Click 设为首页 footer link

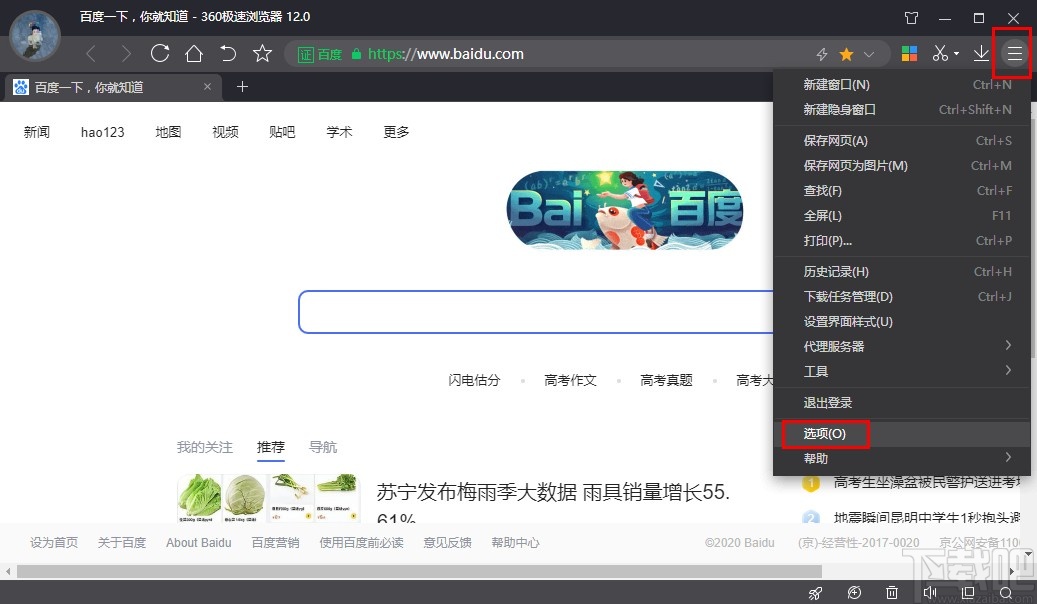[x=54, y=542]
